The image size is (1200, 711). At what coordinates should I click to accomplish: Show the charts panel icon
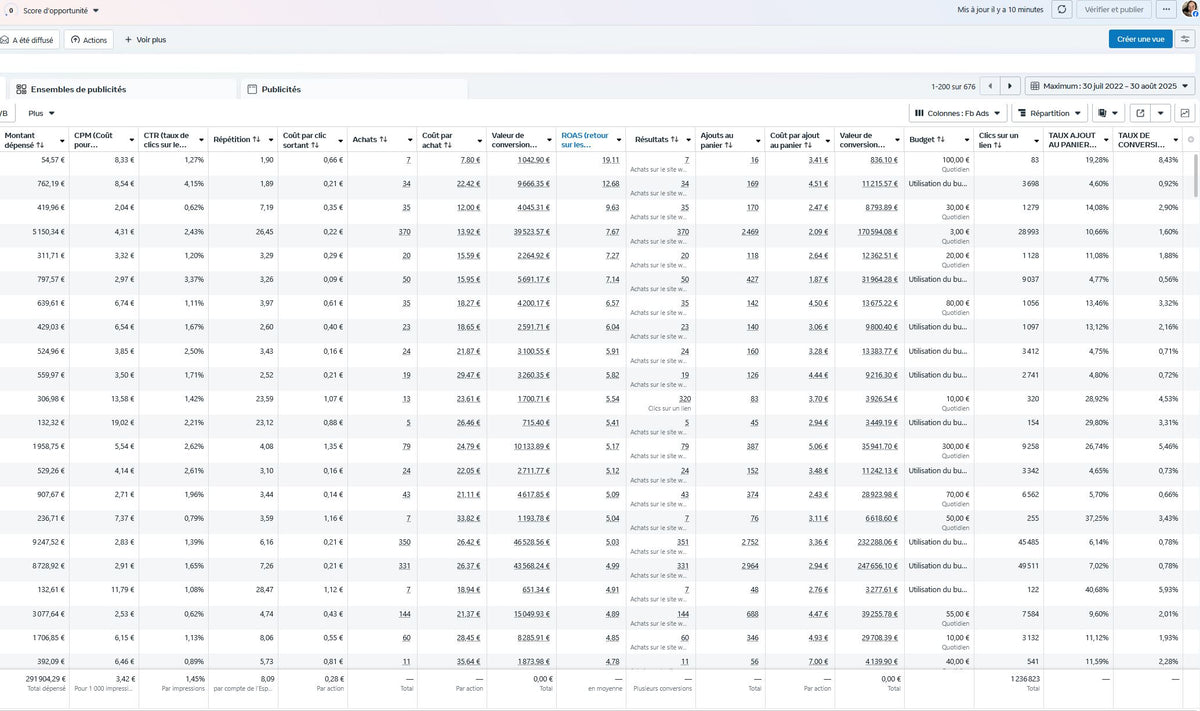click(1185, 113)
